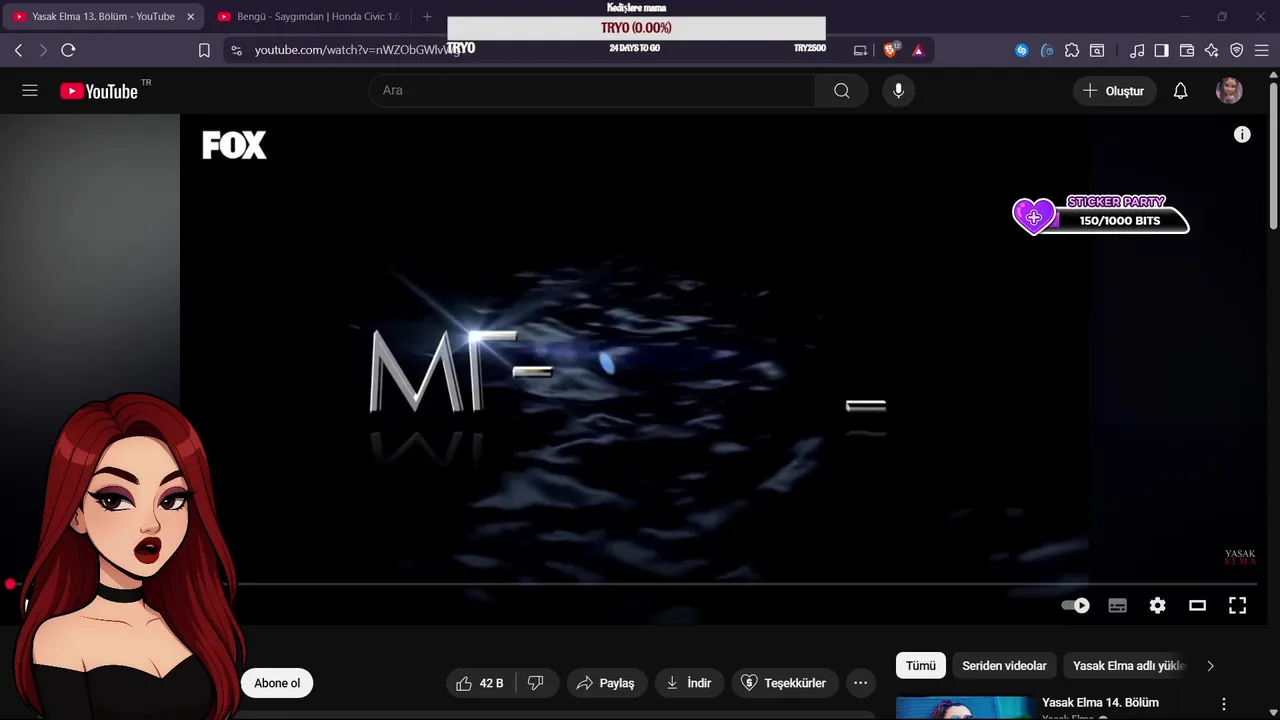1280x720 pixels.
Task: Open the Brave Wallet icon
Action: 1187,50
